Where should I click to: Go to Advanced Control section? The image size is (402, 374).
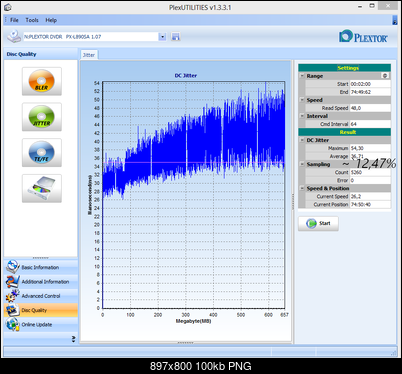point(41,296)
